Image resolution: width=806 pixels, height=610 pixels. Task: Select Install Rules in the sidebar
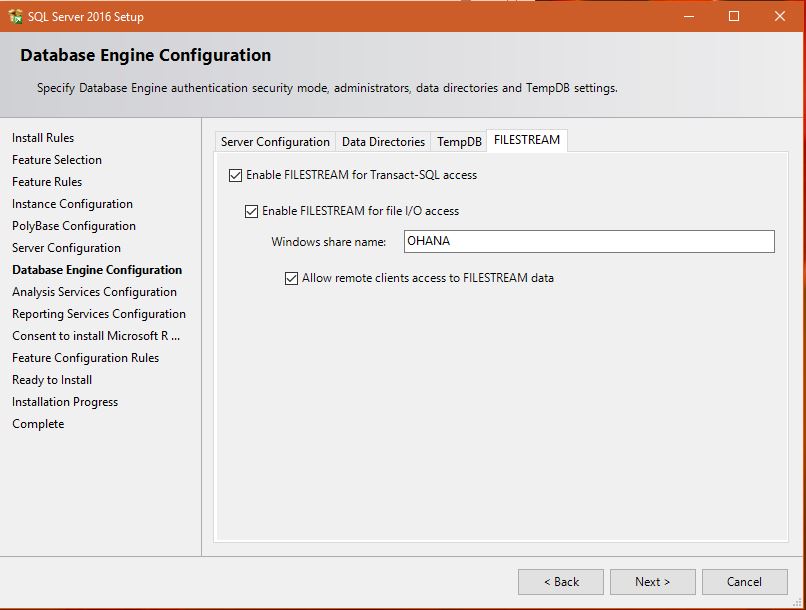point(43,137)
